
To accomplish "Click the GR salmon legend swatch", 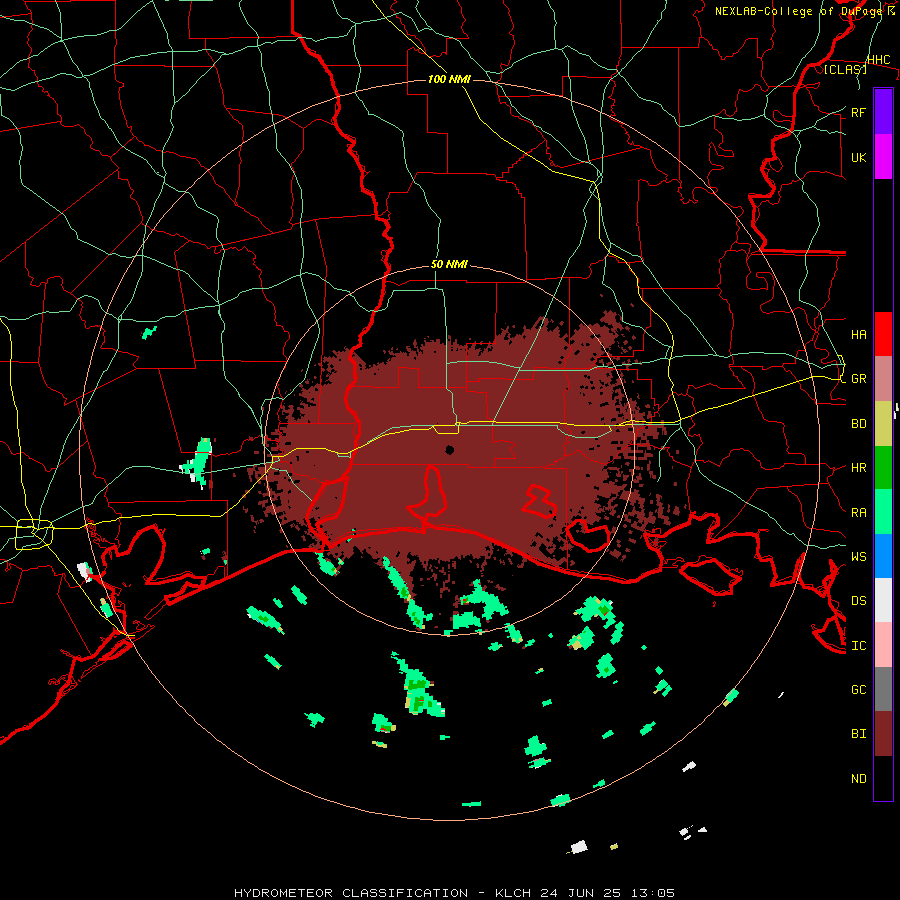I will [883, 379].
